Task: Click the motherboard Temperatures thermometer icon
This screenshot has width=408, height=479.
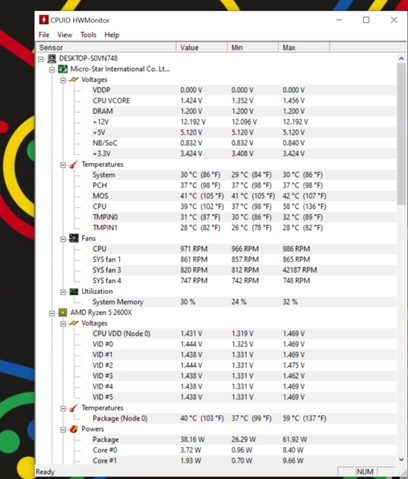Action: [x=74, y=164]
